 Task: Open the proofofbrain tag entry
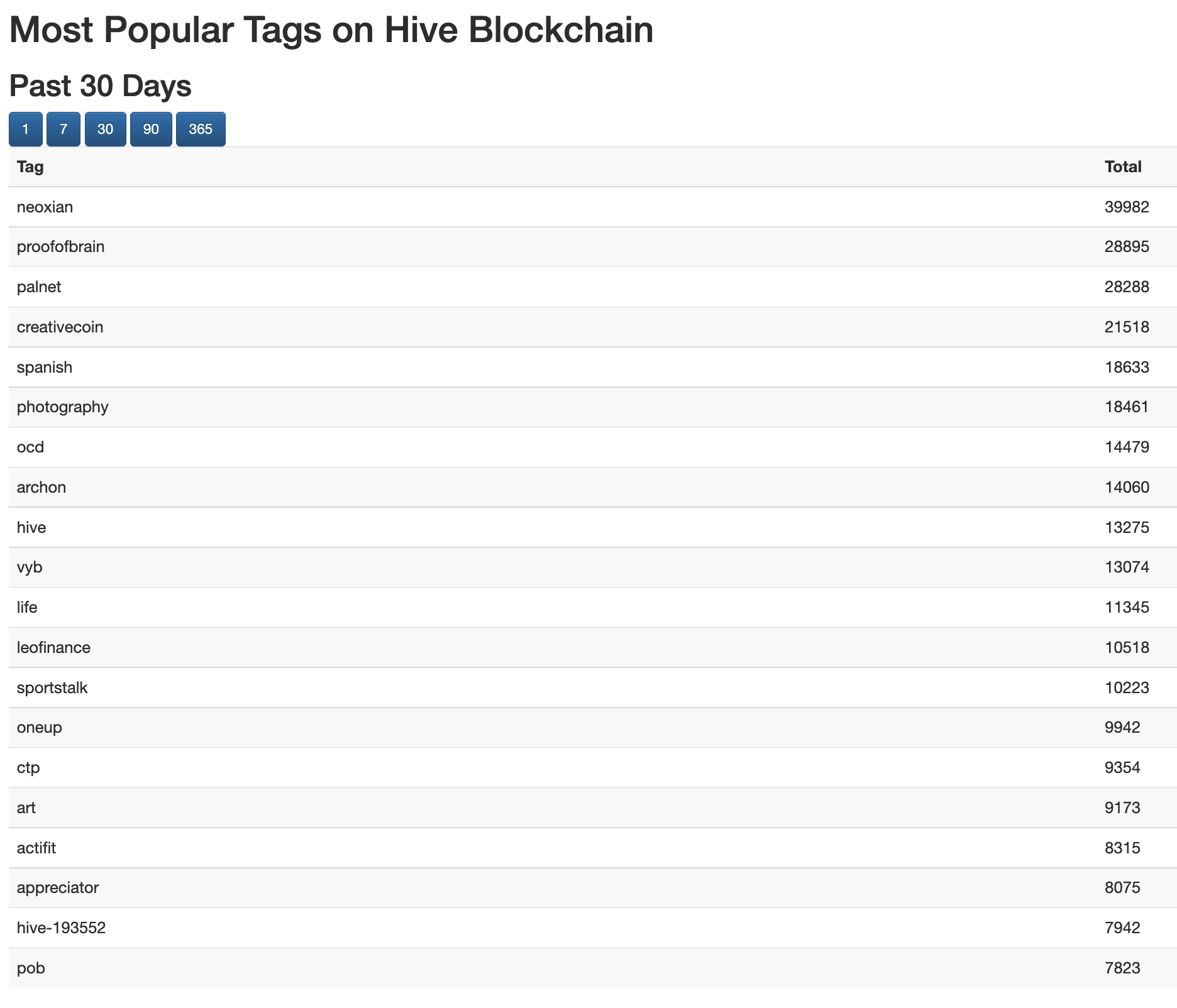click(x=61, y=247)
